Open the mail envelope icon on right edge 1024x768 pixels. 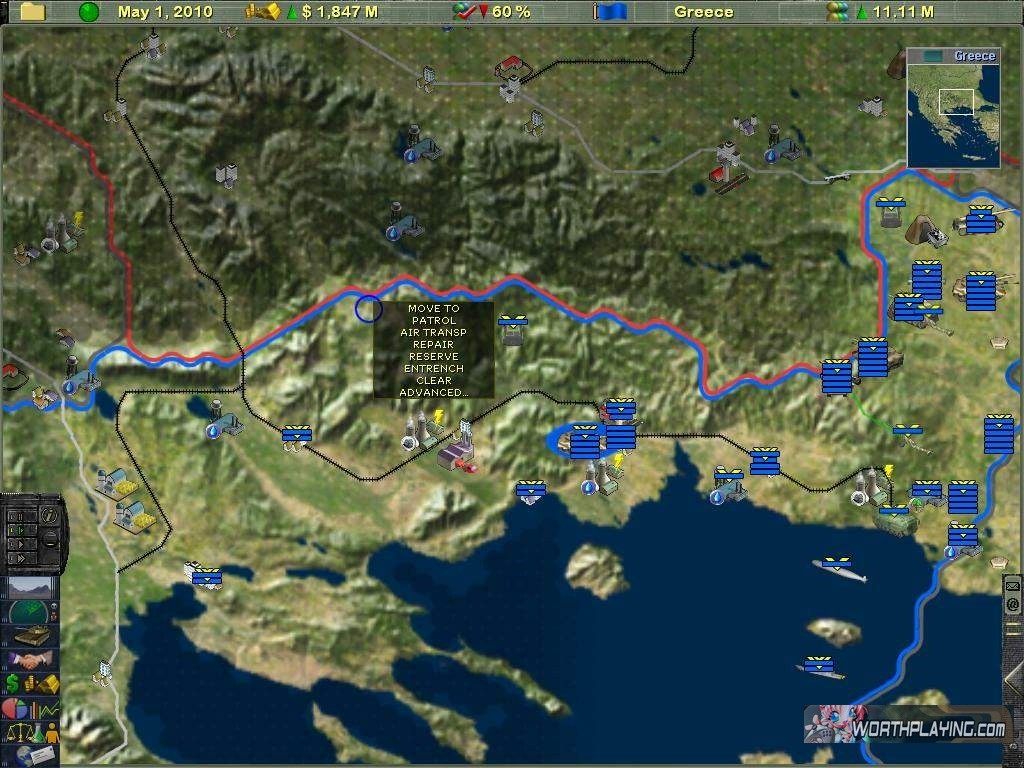point(1013,585)
